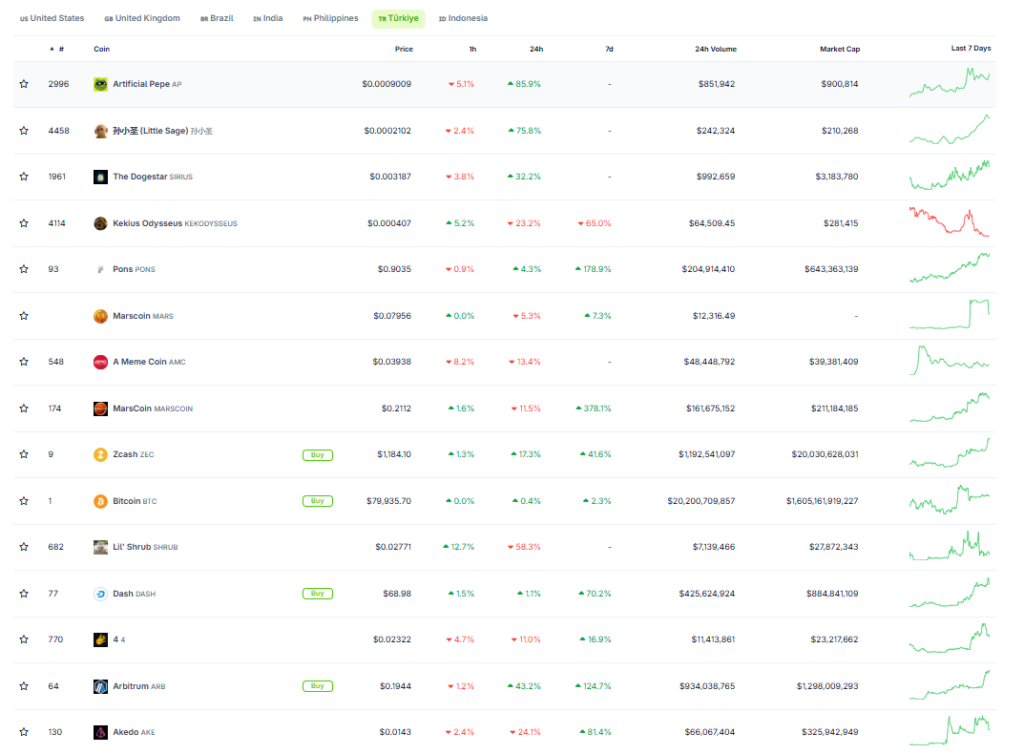Sort by the 7d column header
The height and width of the screenshot is (754, 1024).
point(609,49)
